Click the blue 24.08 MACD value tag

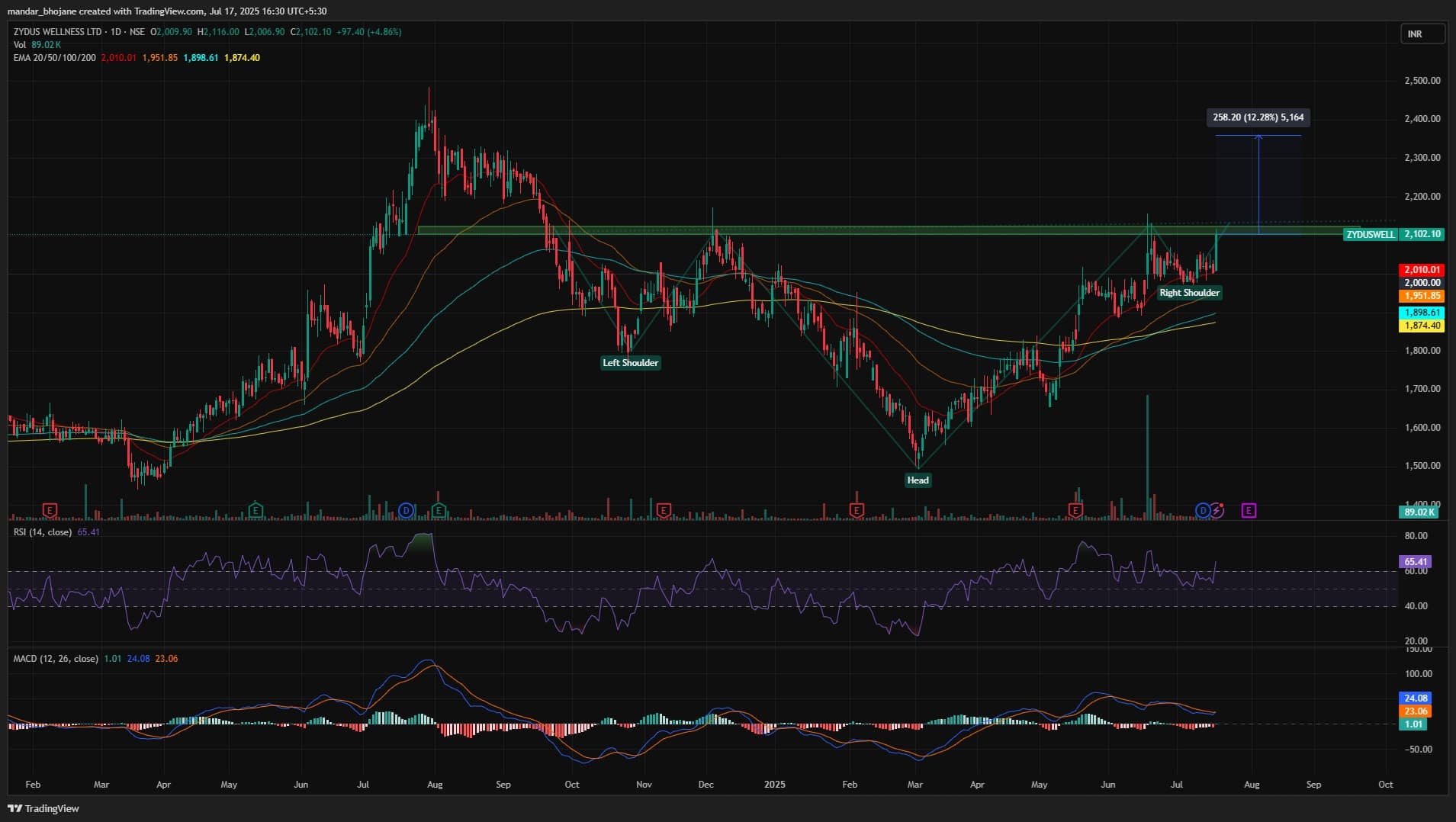point(1416,698)
